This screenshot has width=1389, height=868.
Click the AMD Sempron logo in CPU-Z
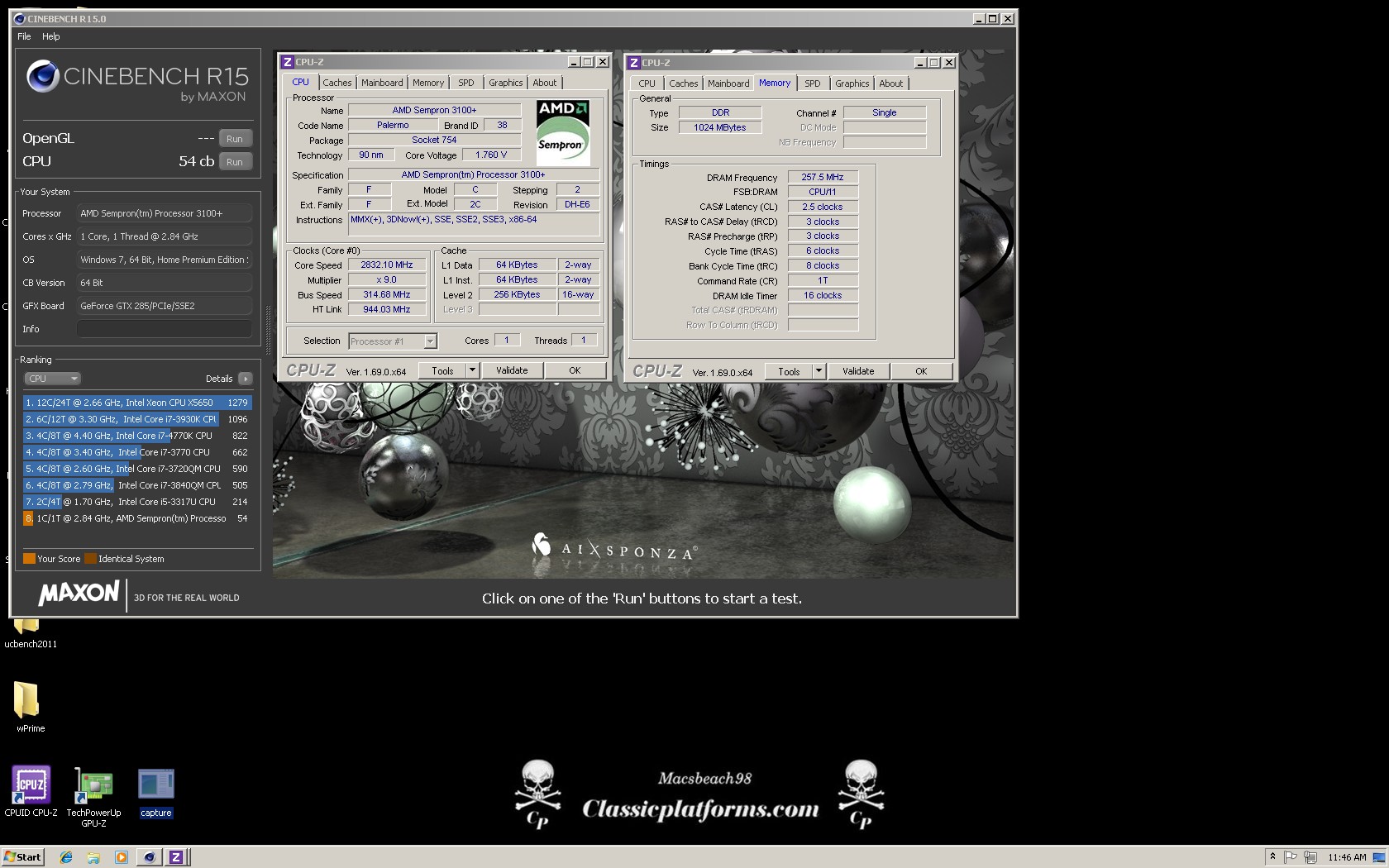click(x=563, y=133)
